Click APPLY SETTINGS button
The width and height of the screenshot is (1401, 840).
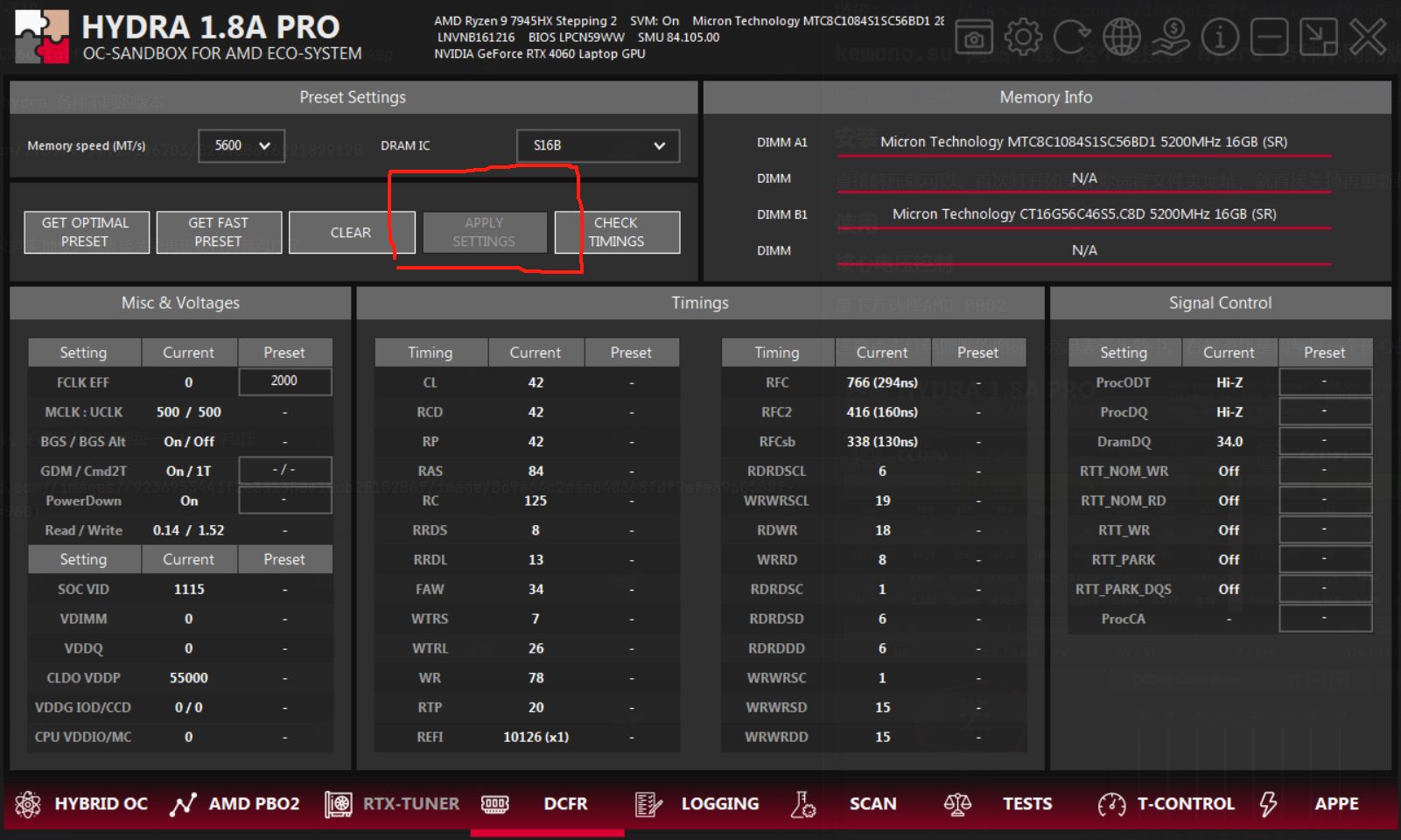pyautogui.click(x=485, y=232)
